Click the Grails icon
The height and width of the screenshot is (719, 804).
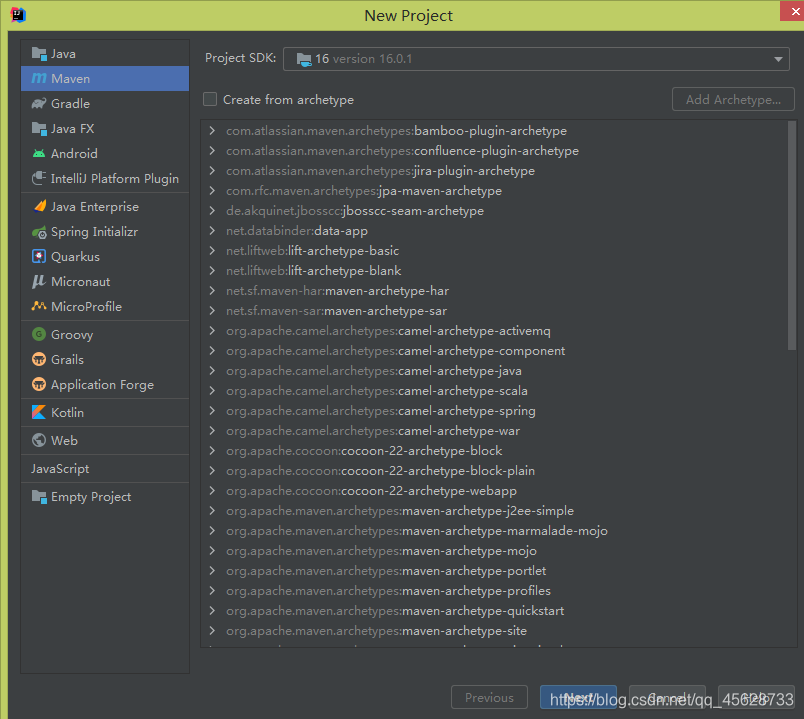(39, 360)
